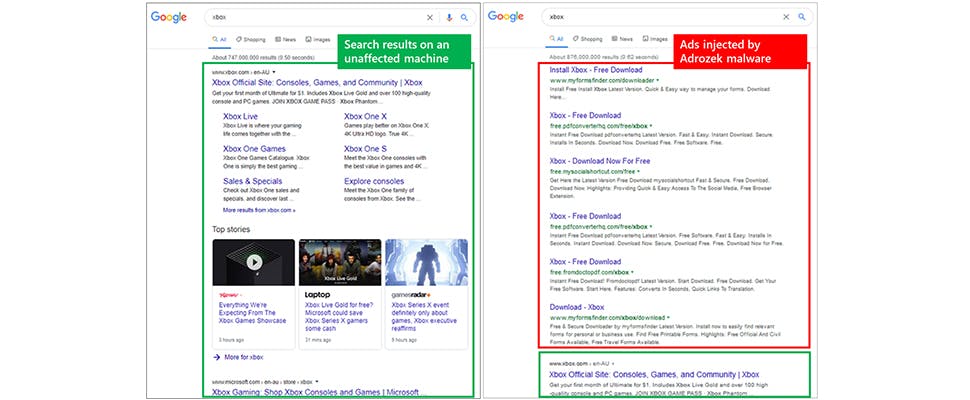Open the dropdown arrow after www.myformsfinder.com/downloader
The height and width of the screenshot is (400, 970).
(658, 80)
